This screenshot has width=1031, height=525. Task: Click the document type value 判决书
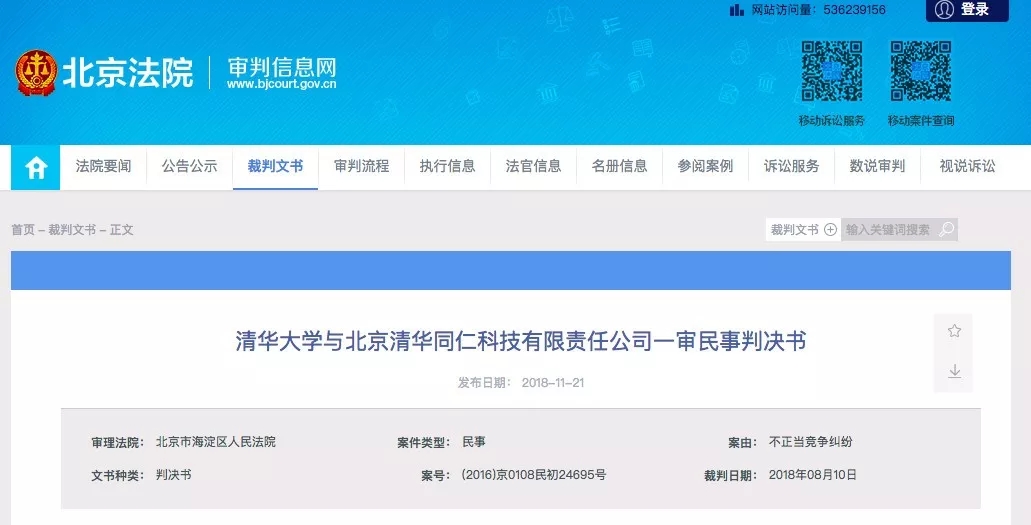pyautogui.click(x=174, y=474)
